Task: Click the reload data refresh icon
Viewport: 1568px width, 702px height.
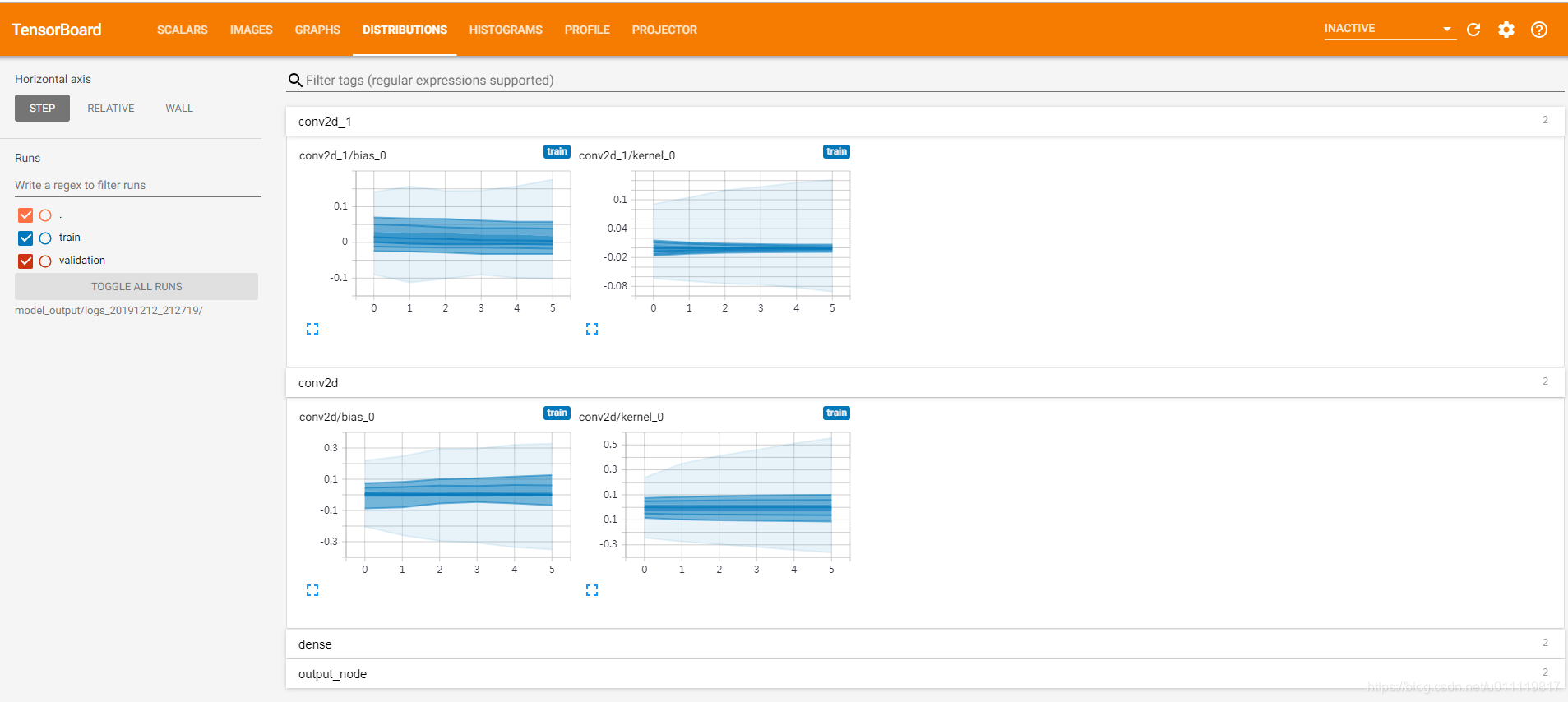Action: point(1473,30)
